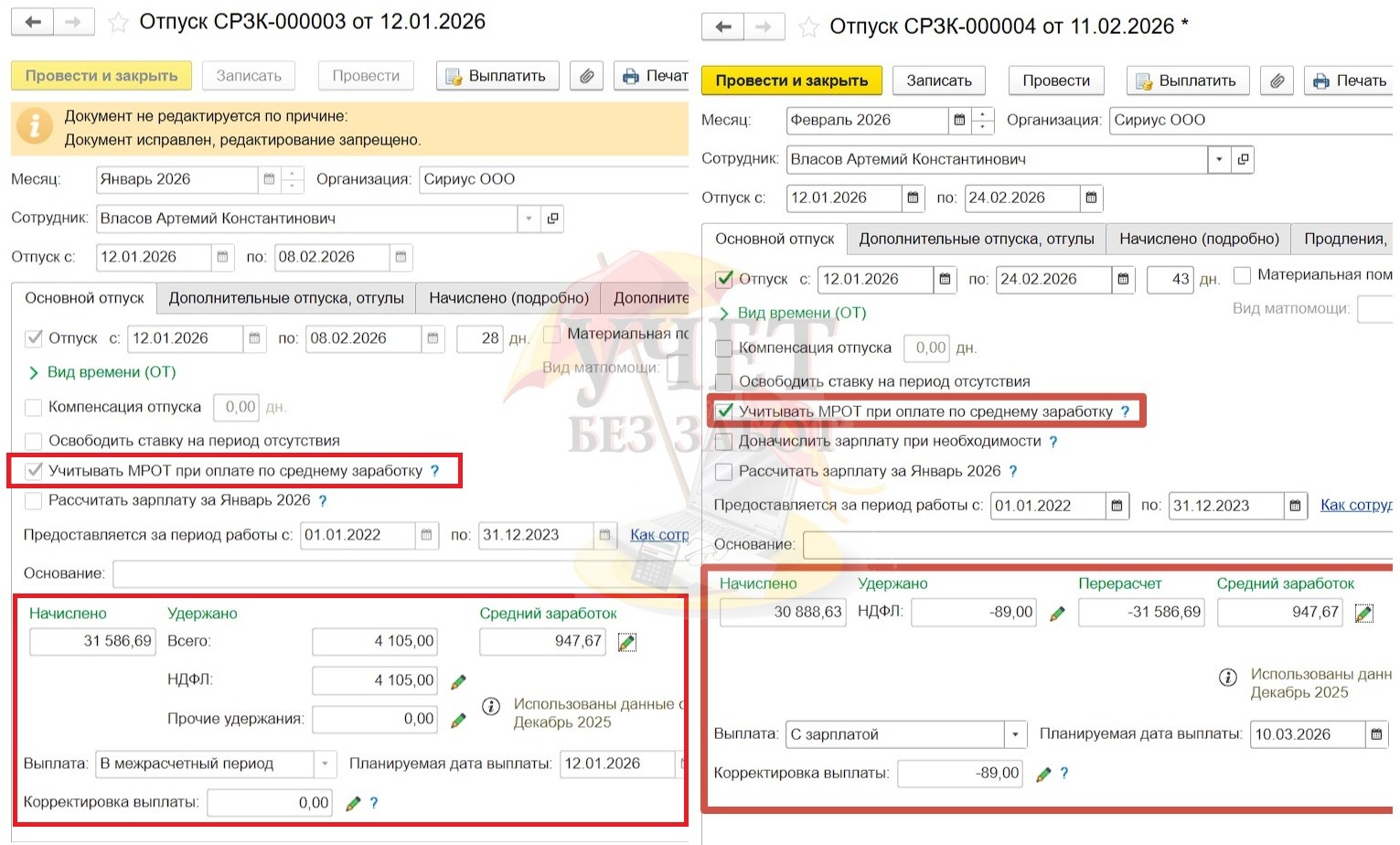1400x845 pixels.
Task: Open Выплата 'С зарплатой' dropdown
Action: coord(1015,734)
